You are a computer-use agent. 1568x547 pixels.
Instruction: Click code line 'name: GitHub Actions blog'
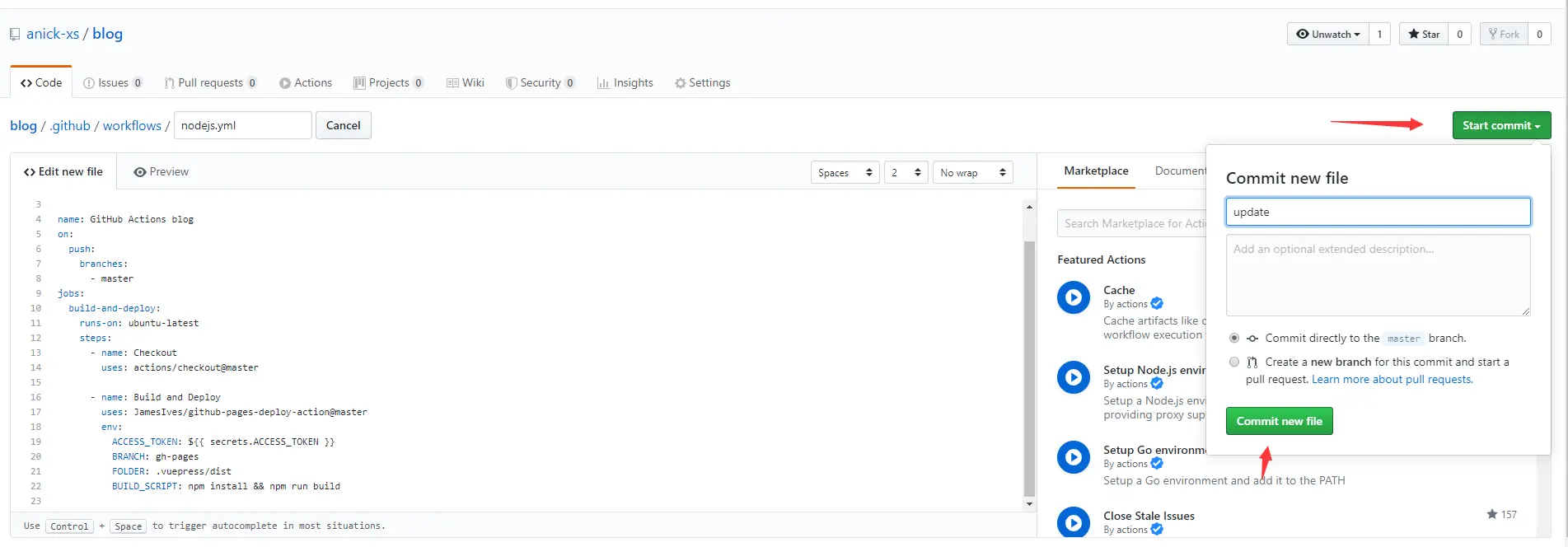coord(125,219)
